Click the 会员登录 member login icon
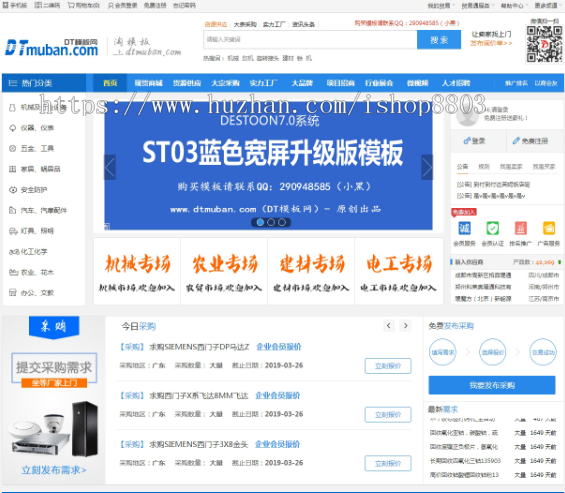Image resolution: width=565 pixels, height=493 pixels. (111, 5)
